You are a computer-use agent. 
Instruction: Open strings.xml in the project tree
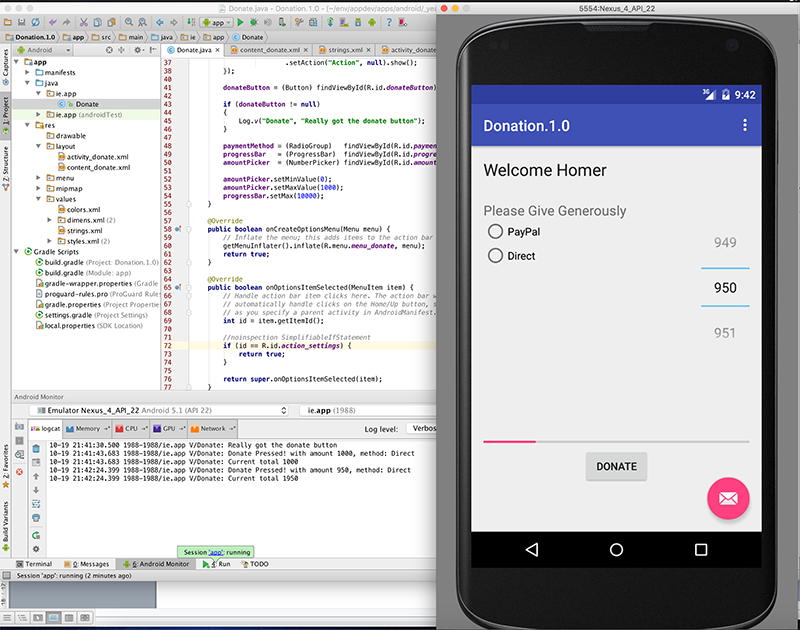click(x=83, y=230)
